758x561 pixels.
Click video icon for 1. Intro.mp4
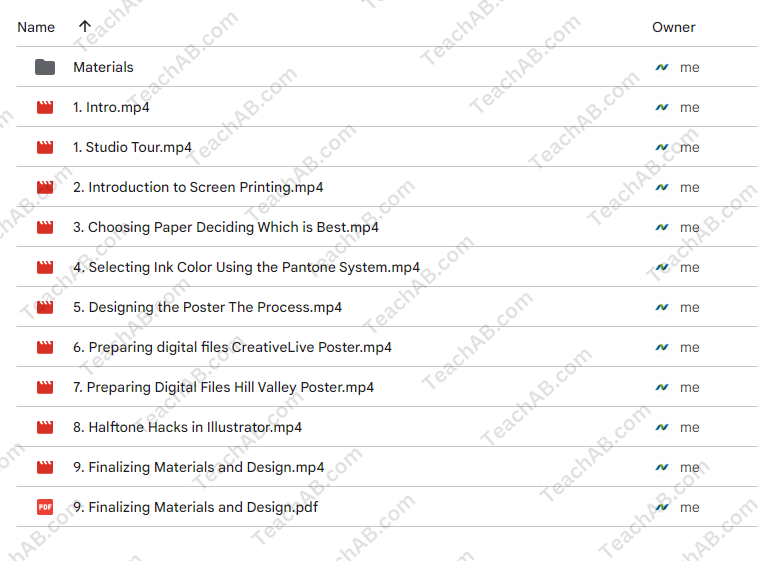click(x=45, y=107)
